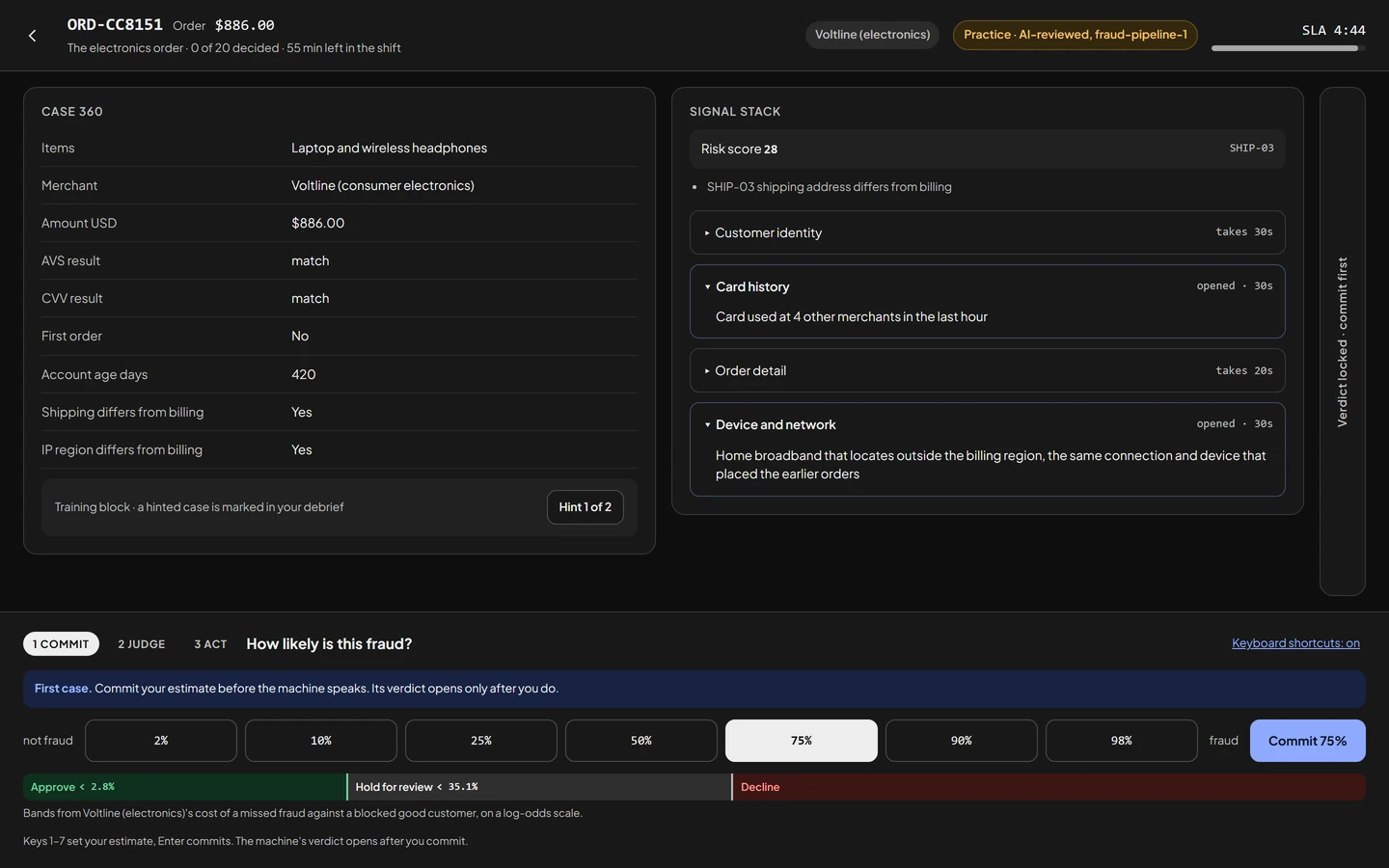Click the Account age days value 420
The width and height of the screenshot is (1389, 868).
(x=303, y=374)
